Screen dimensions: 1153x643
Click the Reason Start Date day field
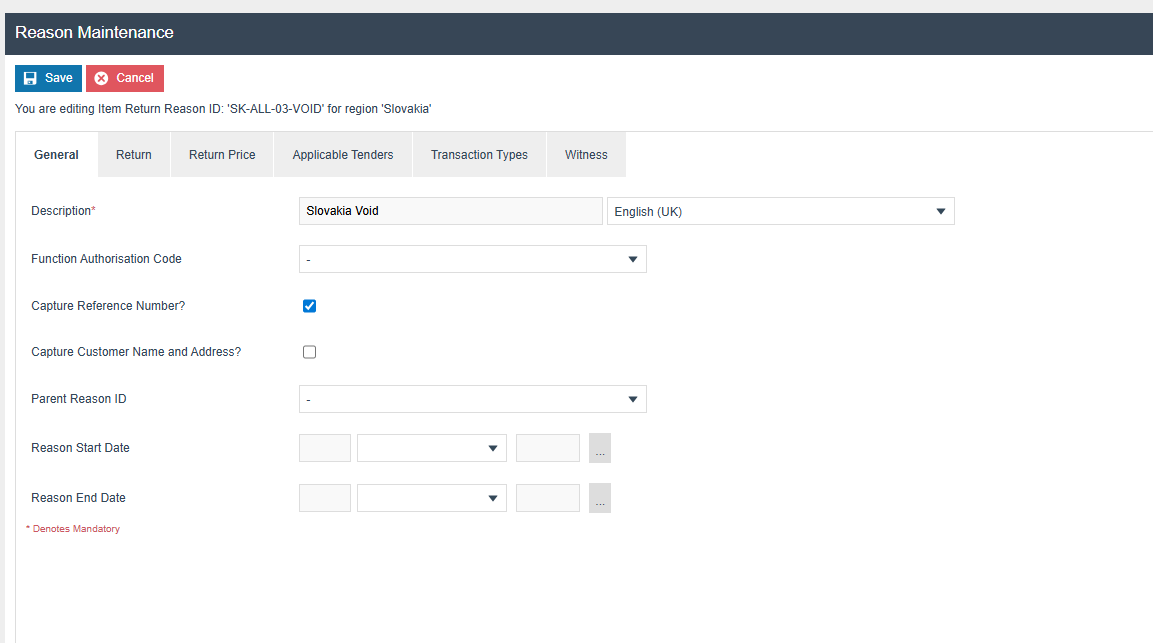325,448
